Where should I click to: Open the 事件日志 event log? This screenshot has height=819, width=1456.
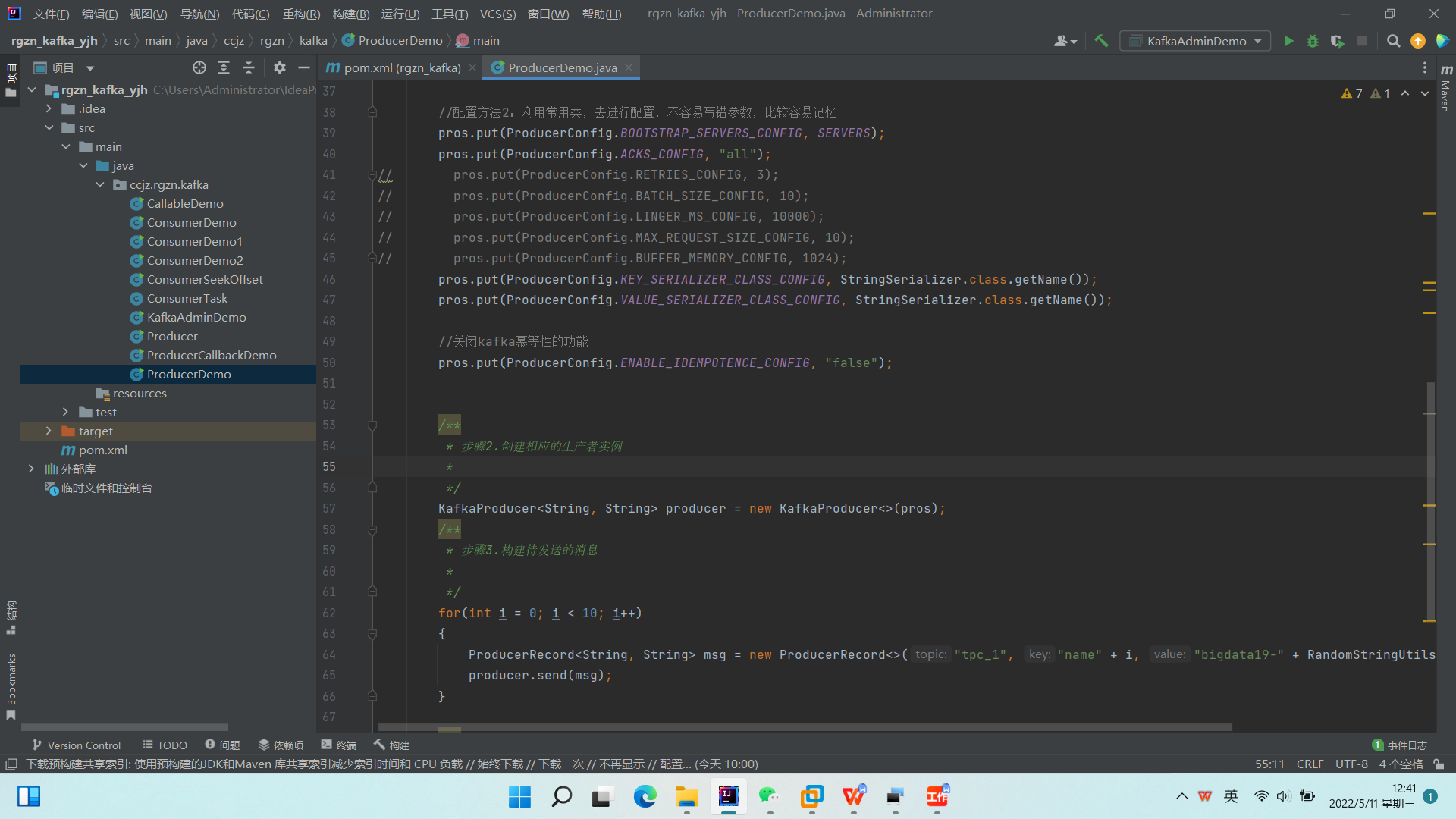point(1400,745)
